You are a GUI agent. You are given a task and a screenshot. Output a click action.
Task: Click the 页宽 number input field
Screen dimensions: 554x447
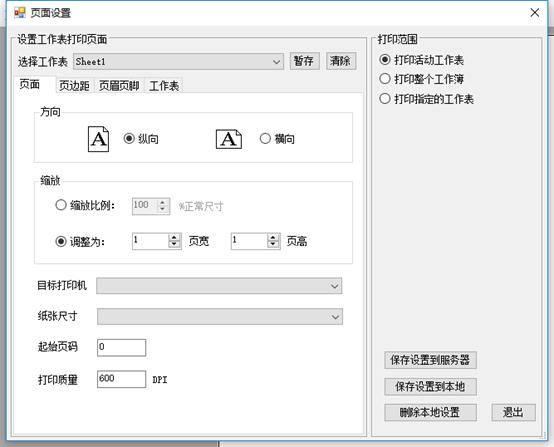[x=151, y=241]
